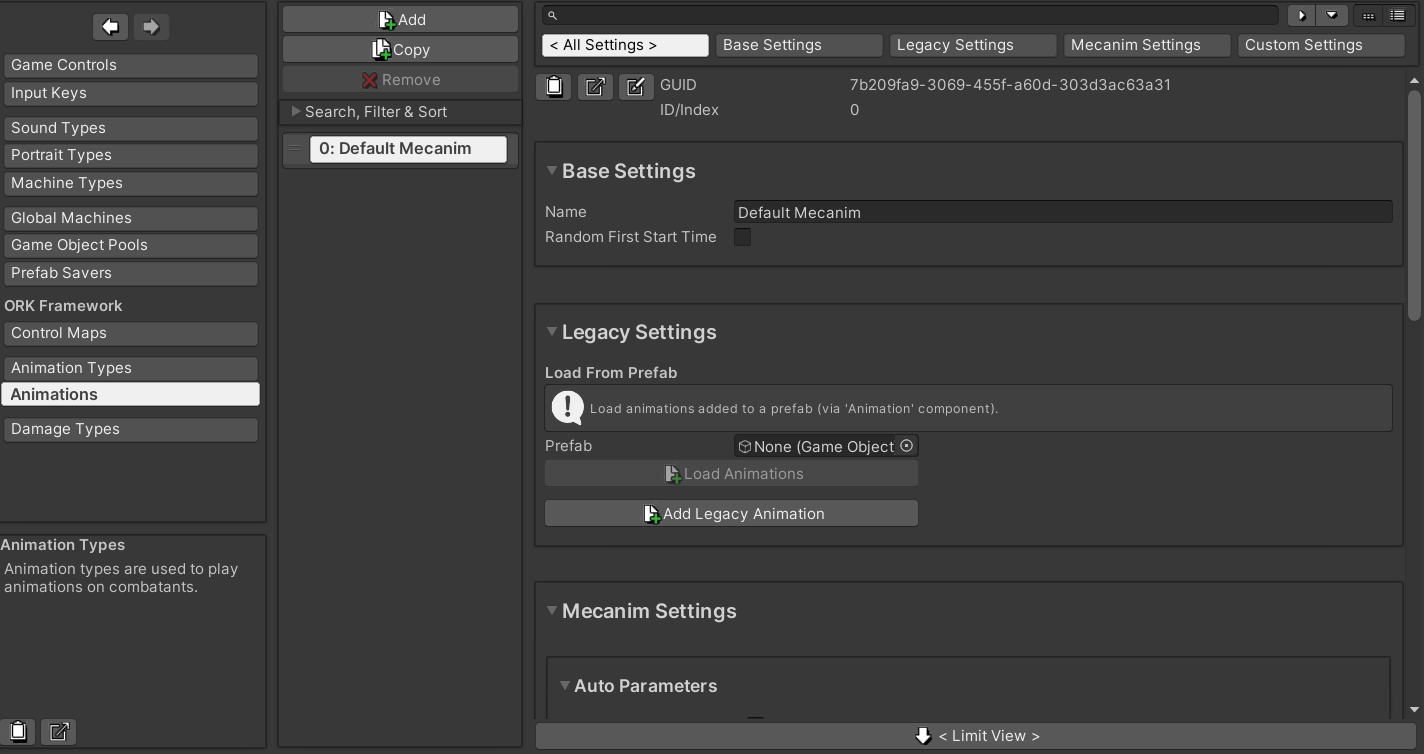Select the < All Settings > tab
Screen dimensions: 1424x754
pyautogui.click(x=625, y=45)
